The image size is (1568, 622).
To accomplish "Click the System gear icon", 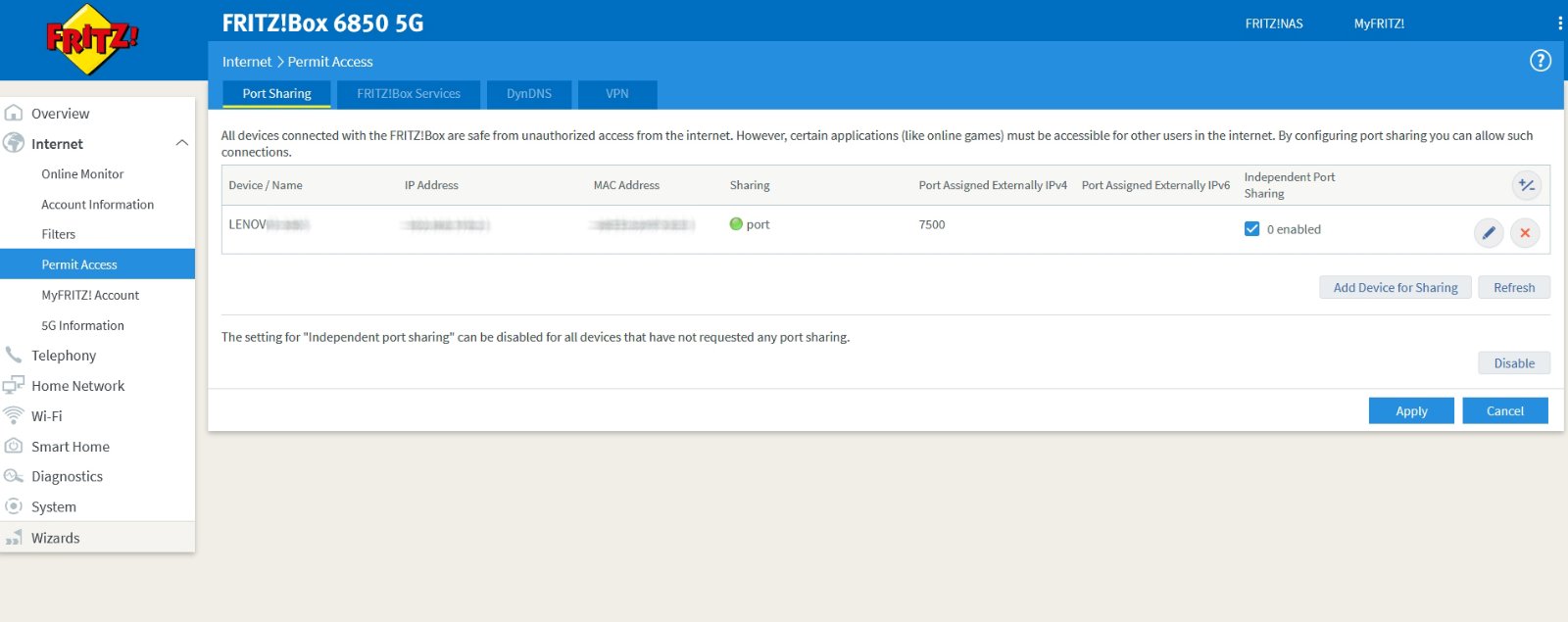I will coord(14,506).
